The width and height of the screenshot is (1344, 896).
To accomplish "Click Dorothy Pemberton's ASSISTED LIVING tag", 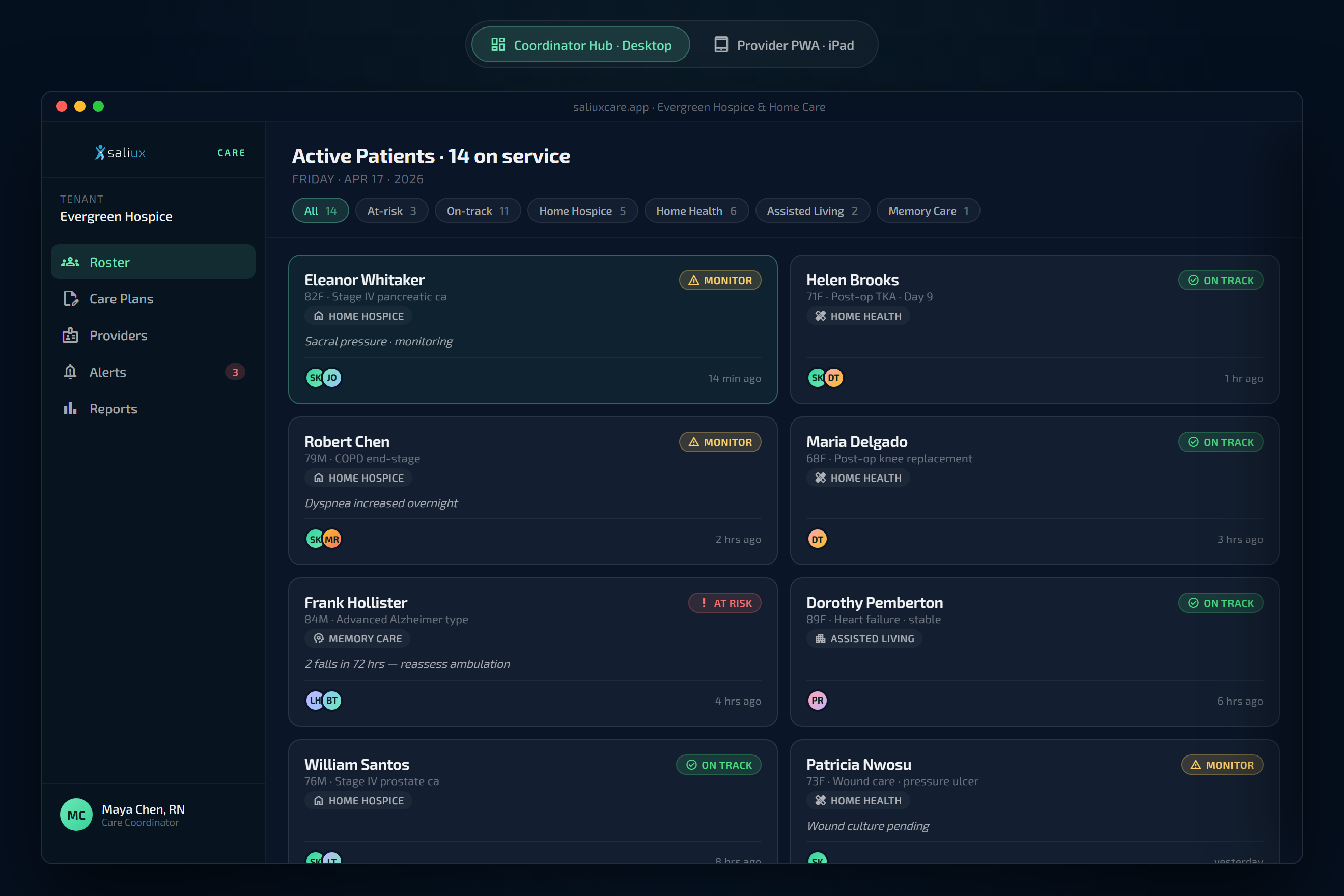I will tap(864, 639).
